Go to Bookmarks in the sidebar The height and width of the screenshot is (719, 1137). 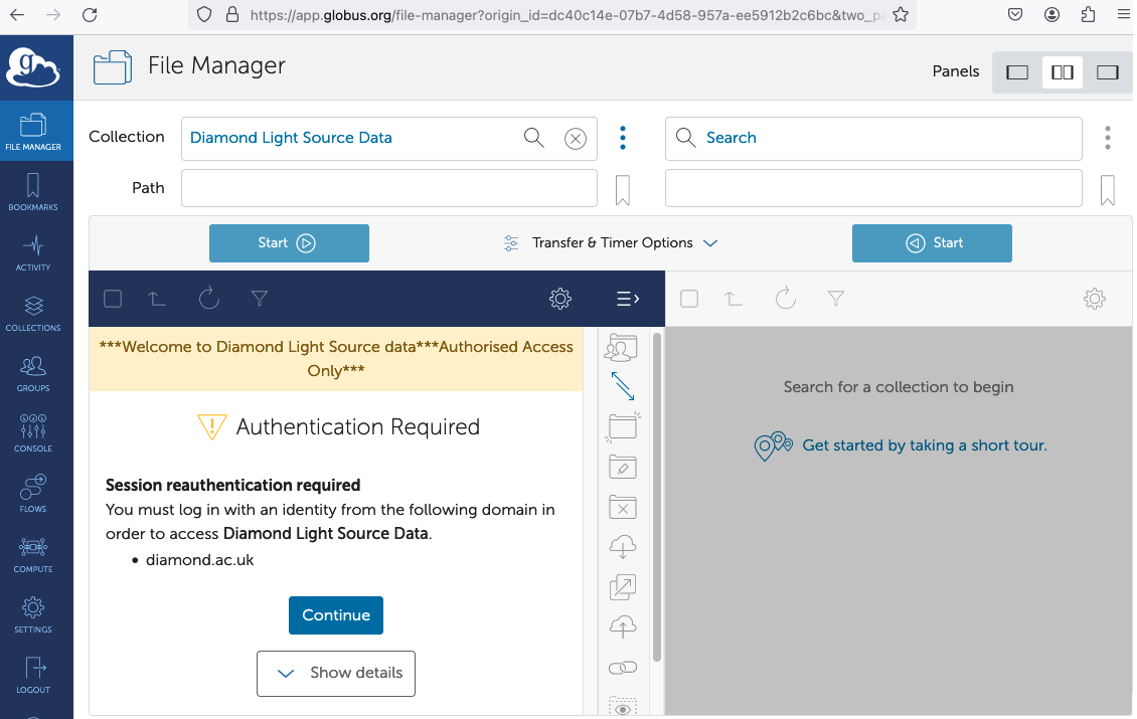(33, 191)
